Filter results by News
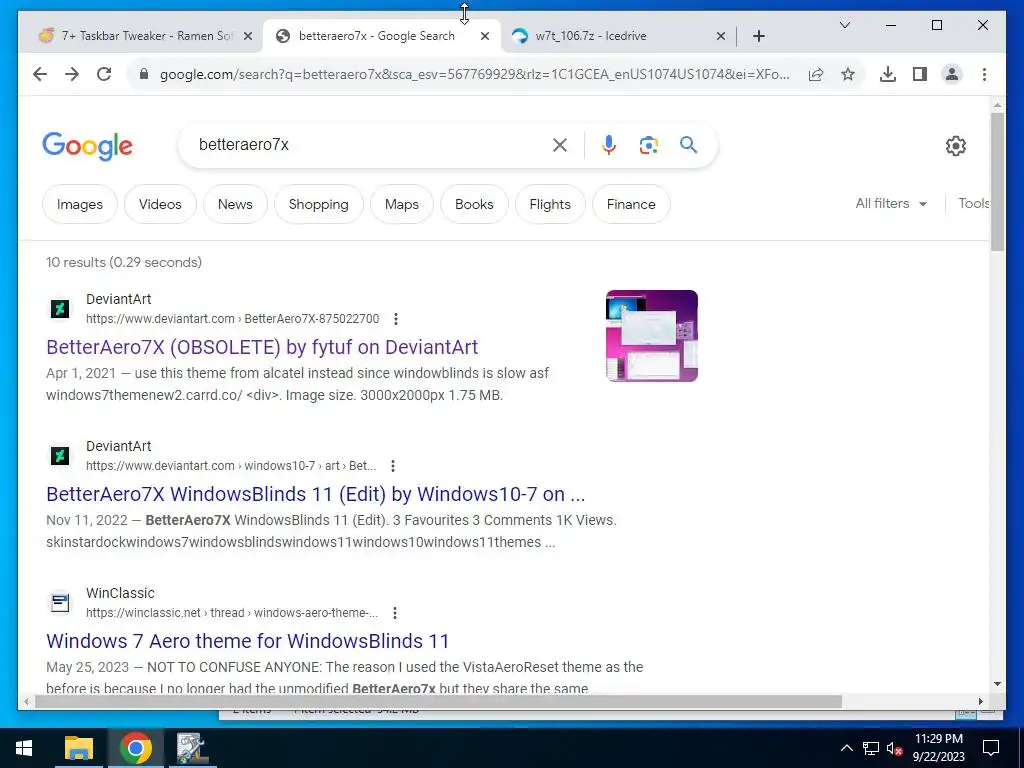Viewport: 1024px width, 768px height. tap(235, 204)
